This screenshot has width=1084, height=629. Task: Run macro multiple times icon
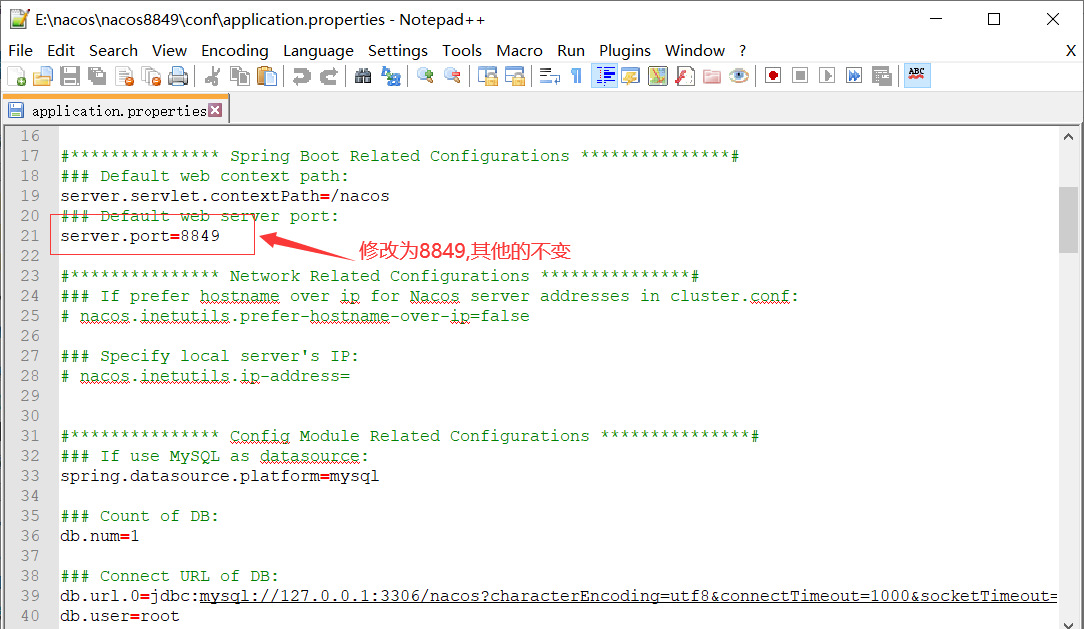(854, 76)
